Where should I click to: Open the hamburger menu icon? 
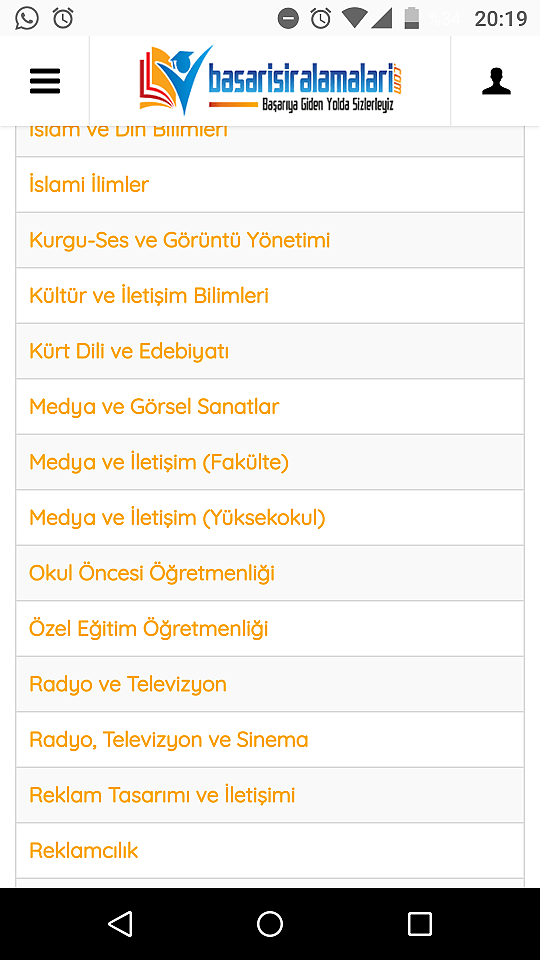click(x=45, y=81)
